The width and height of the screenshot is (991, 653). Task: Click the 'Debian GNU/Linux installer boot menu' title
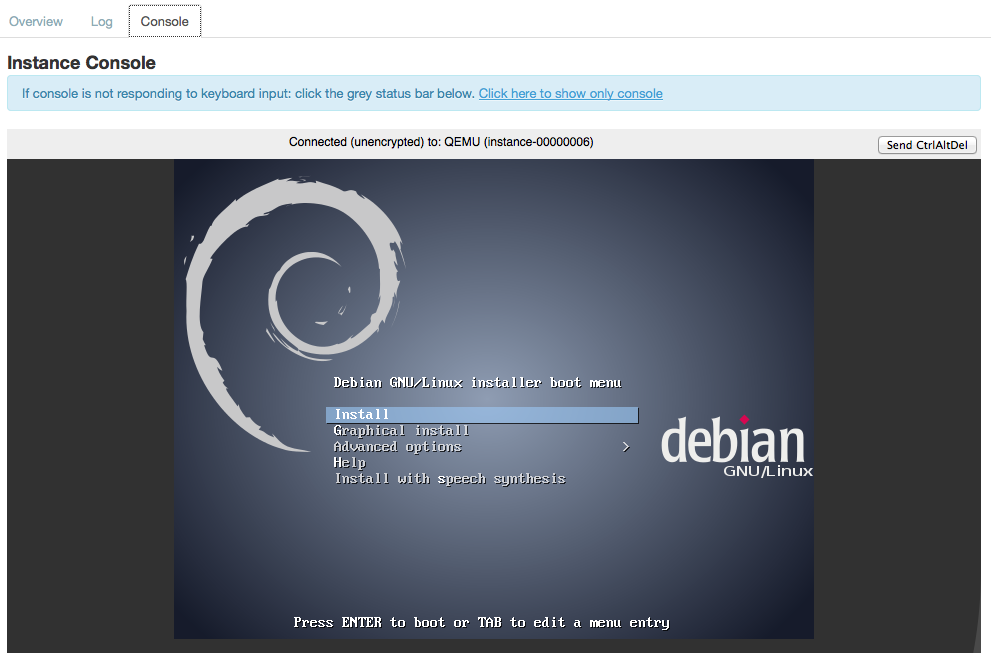point(477,382)
